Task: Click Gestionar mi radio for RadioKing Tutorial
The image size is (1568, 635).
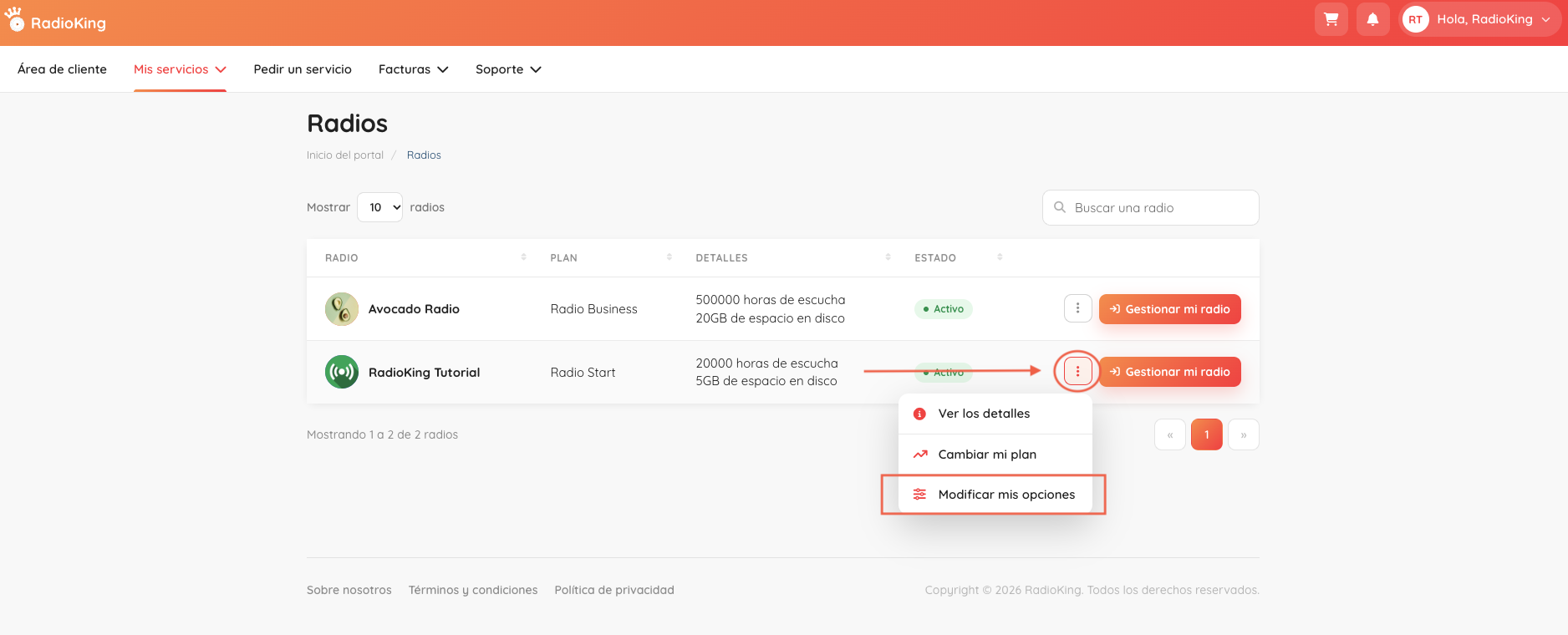Action: (1169, 372)
